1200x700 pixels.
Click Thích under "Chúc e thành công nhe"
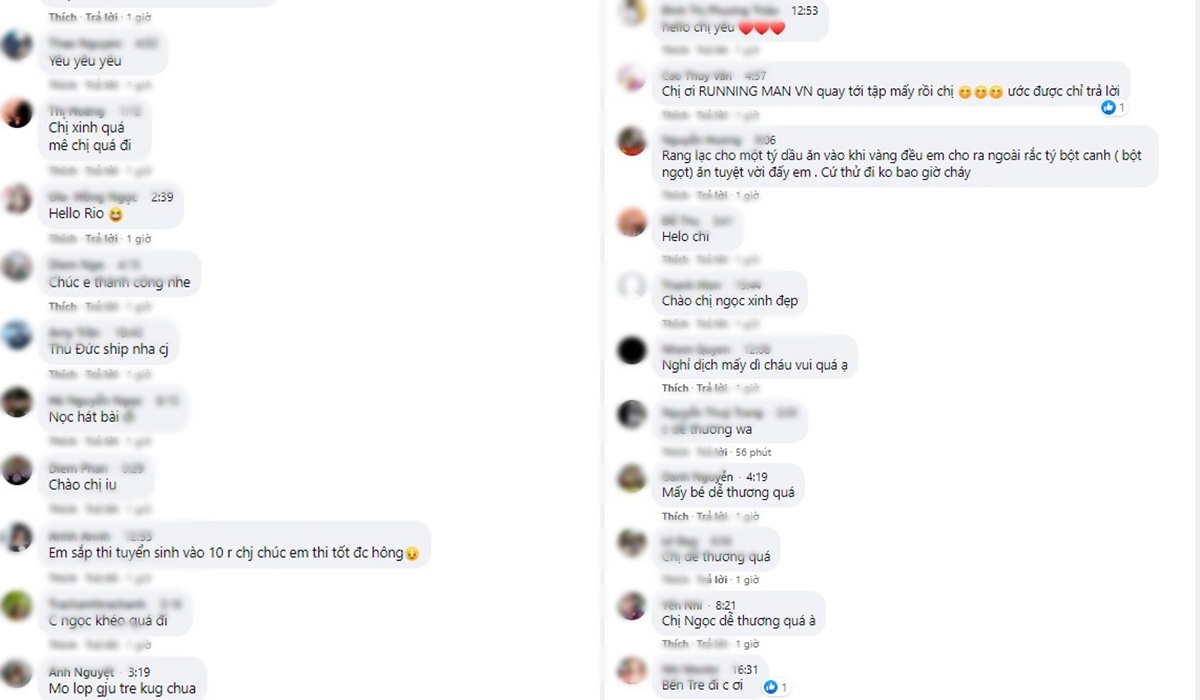pos(62,307)
